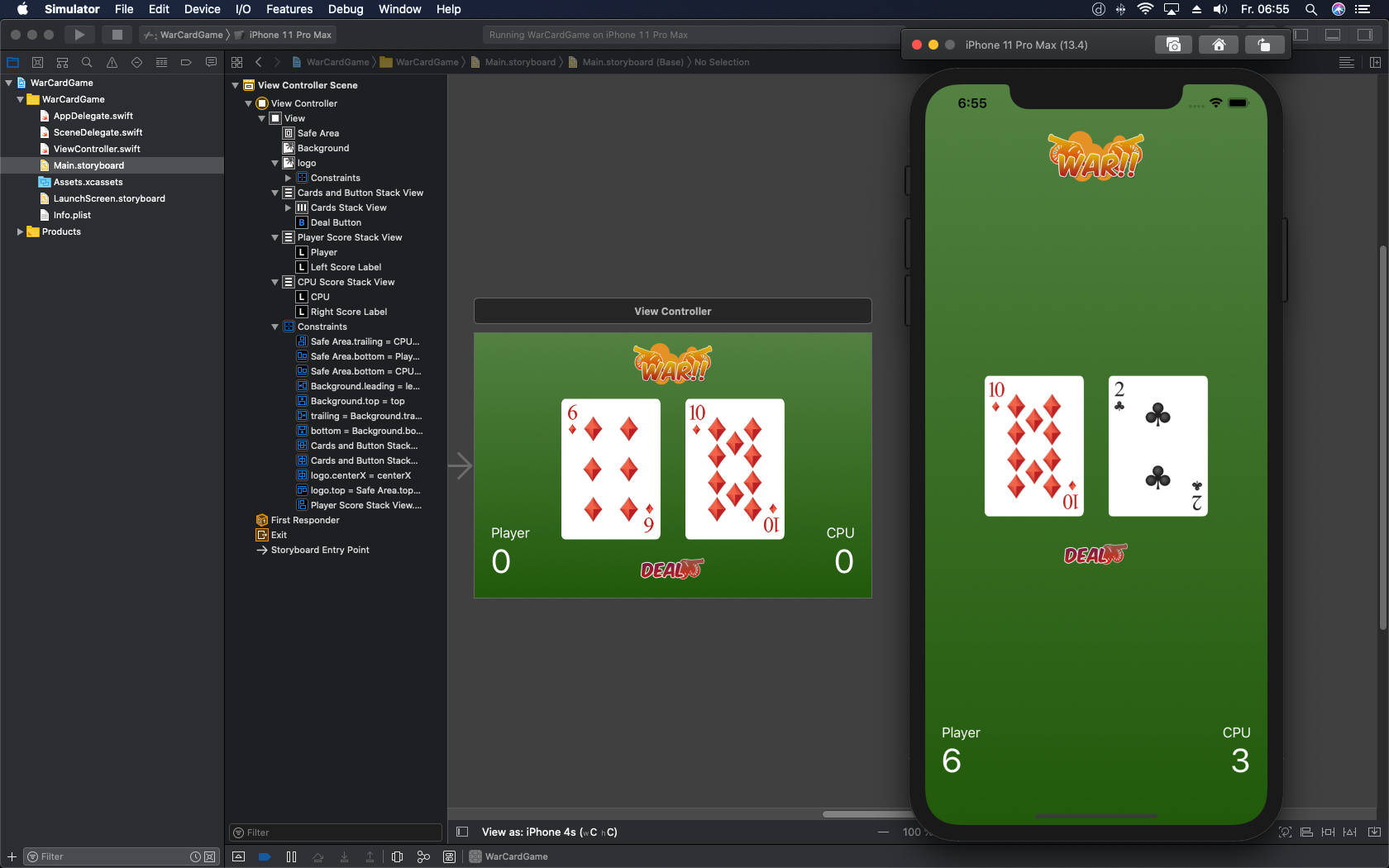Rotate the simulator device with the rotate icon
This screenshot has width=1389, height=868.
pyautogui.click(x=1263, y=45)
